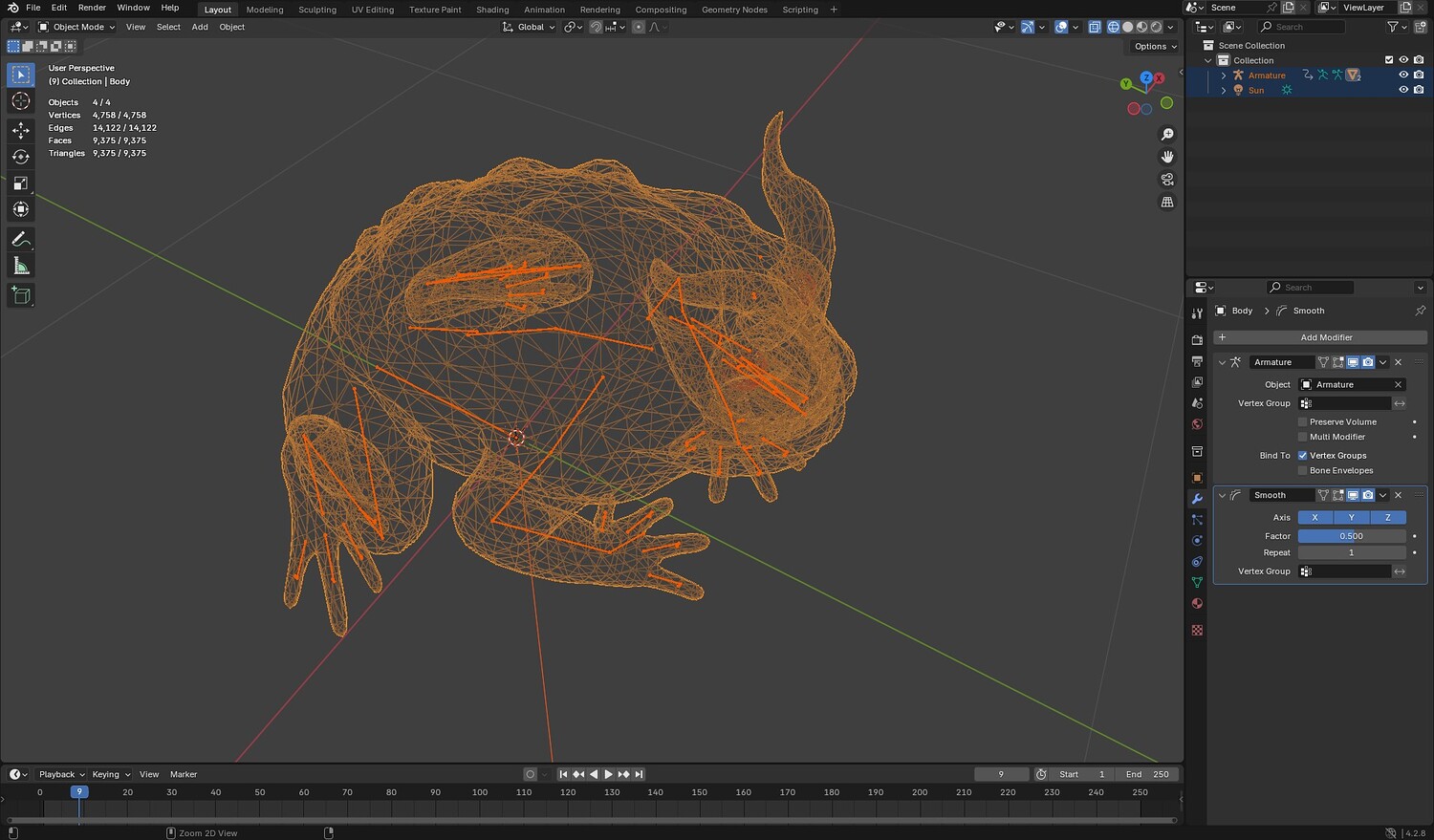Play the animation forward

(608, 774)
